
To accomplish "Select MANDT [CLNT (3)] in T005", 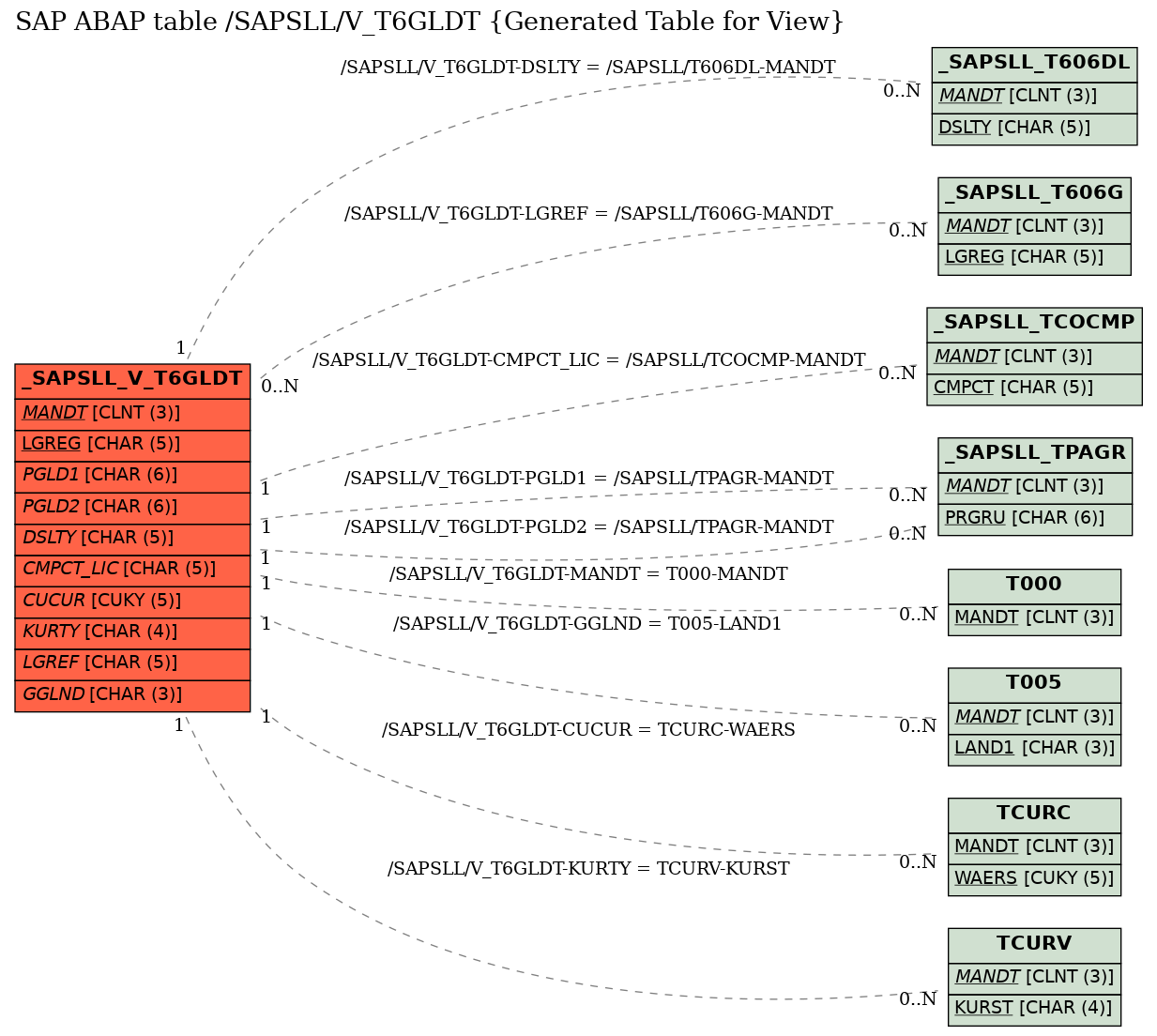I will click(x=1034, y=718).
